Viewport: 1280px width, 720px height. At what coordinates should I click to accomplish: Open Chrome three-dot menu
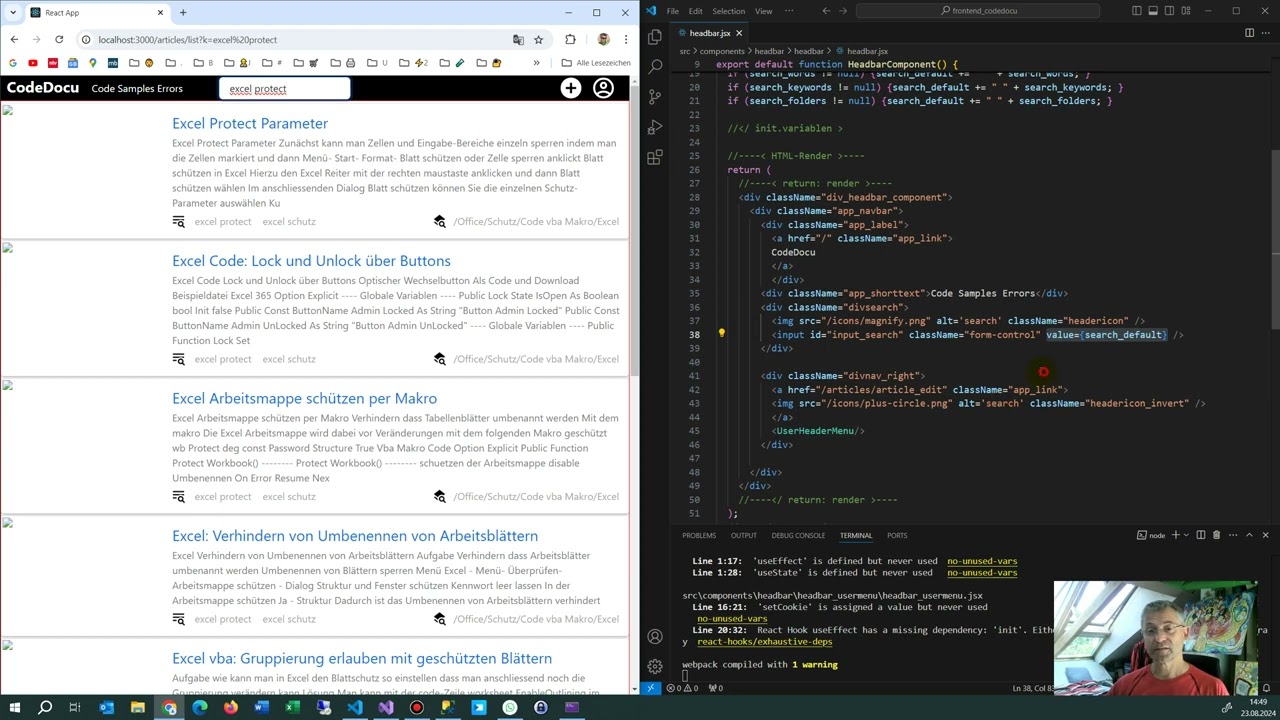pyautogui.click(x=626, y=39)
